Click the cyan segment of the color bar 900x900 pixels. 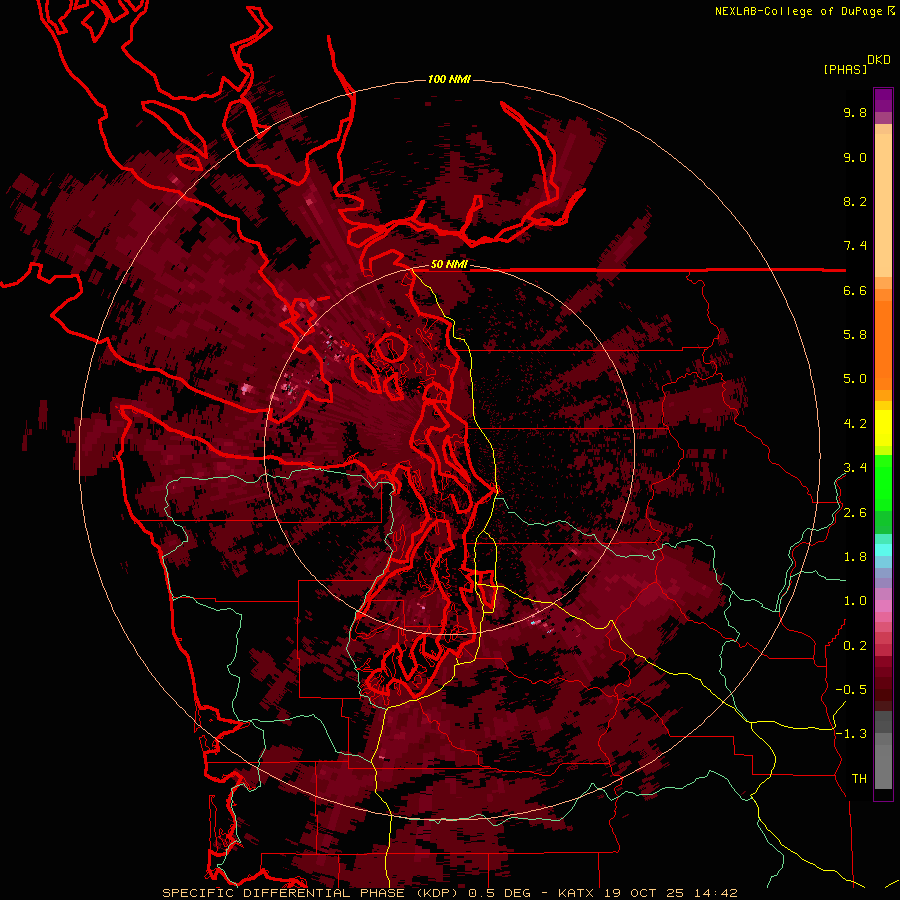tap(883, 549)
